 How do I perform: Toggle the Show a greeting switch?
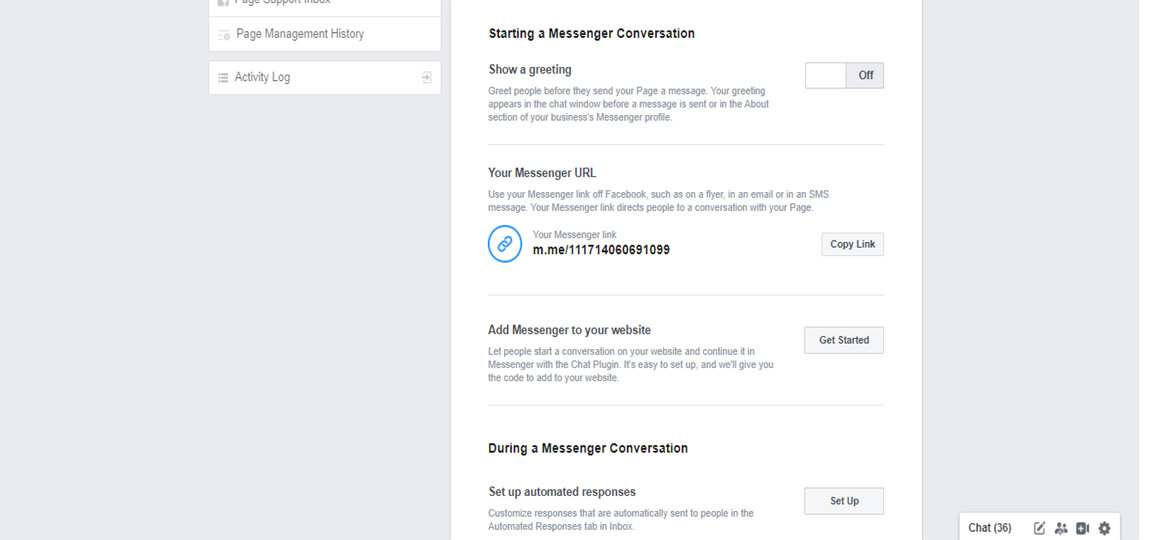pos(844,76)
